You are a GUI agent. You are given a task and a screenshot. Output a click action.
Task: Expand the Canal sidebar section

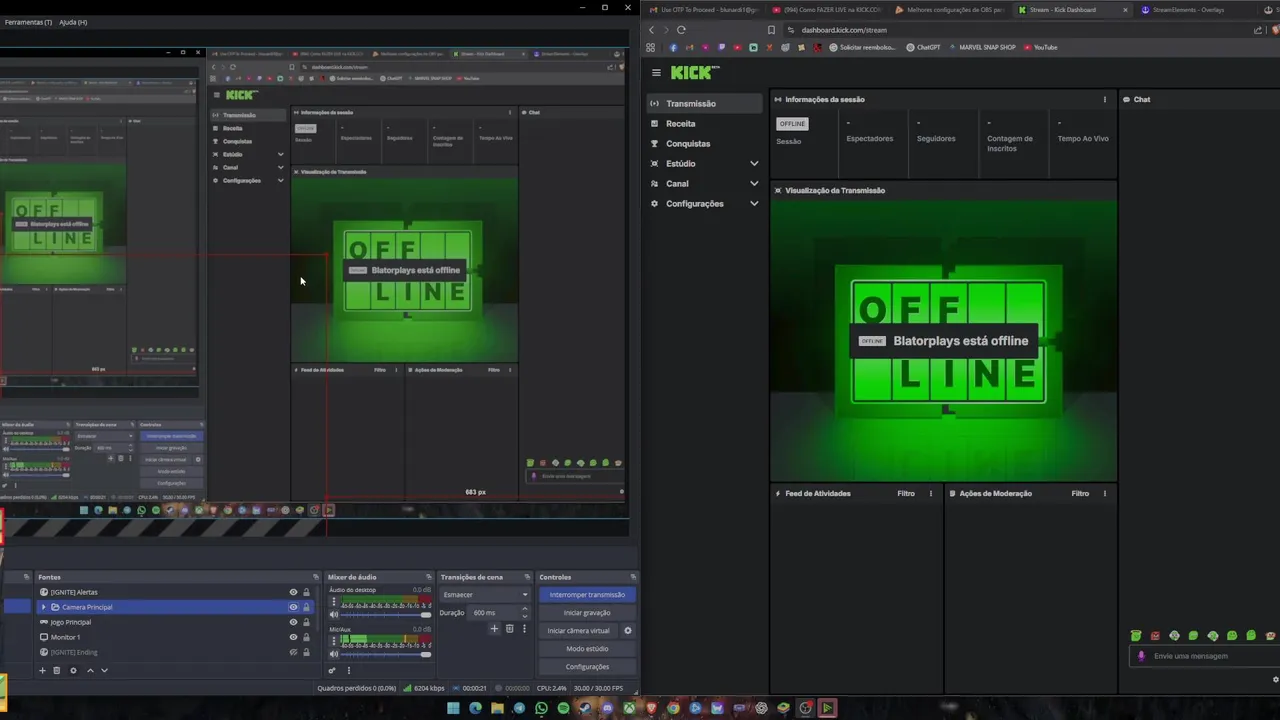(754, 183)
